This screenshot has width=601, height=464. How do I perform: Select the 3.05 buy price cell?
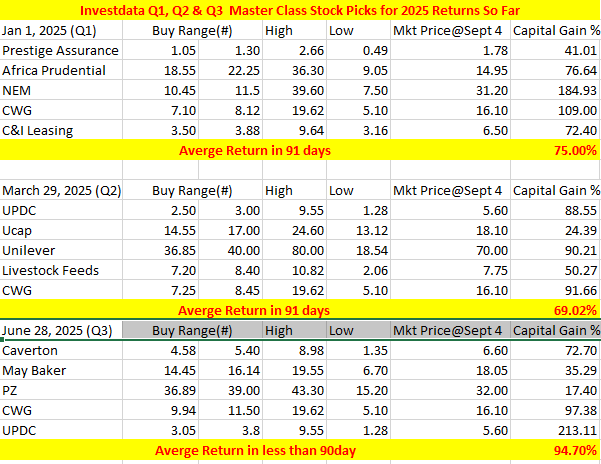[161, 430]
